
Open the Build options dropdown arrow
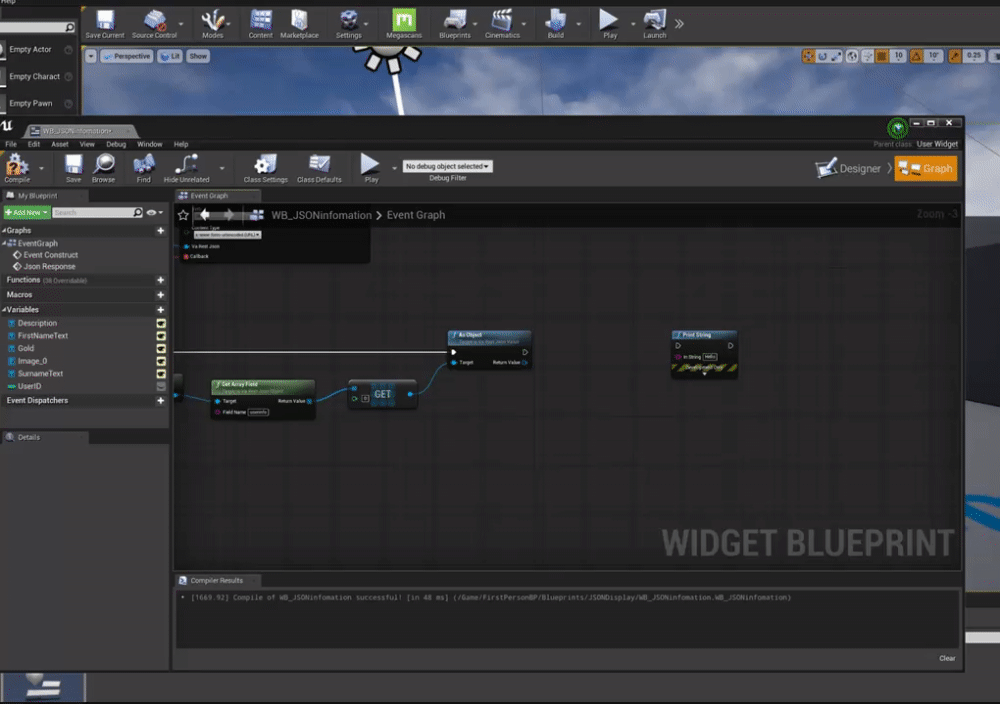coord(578,24)
